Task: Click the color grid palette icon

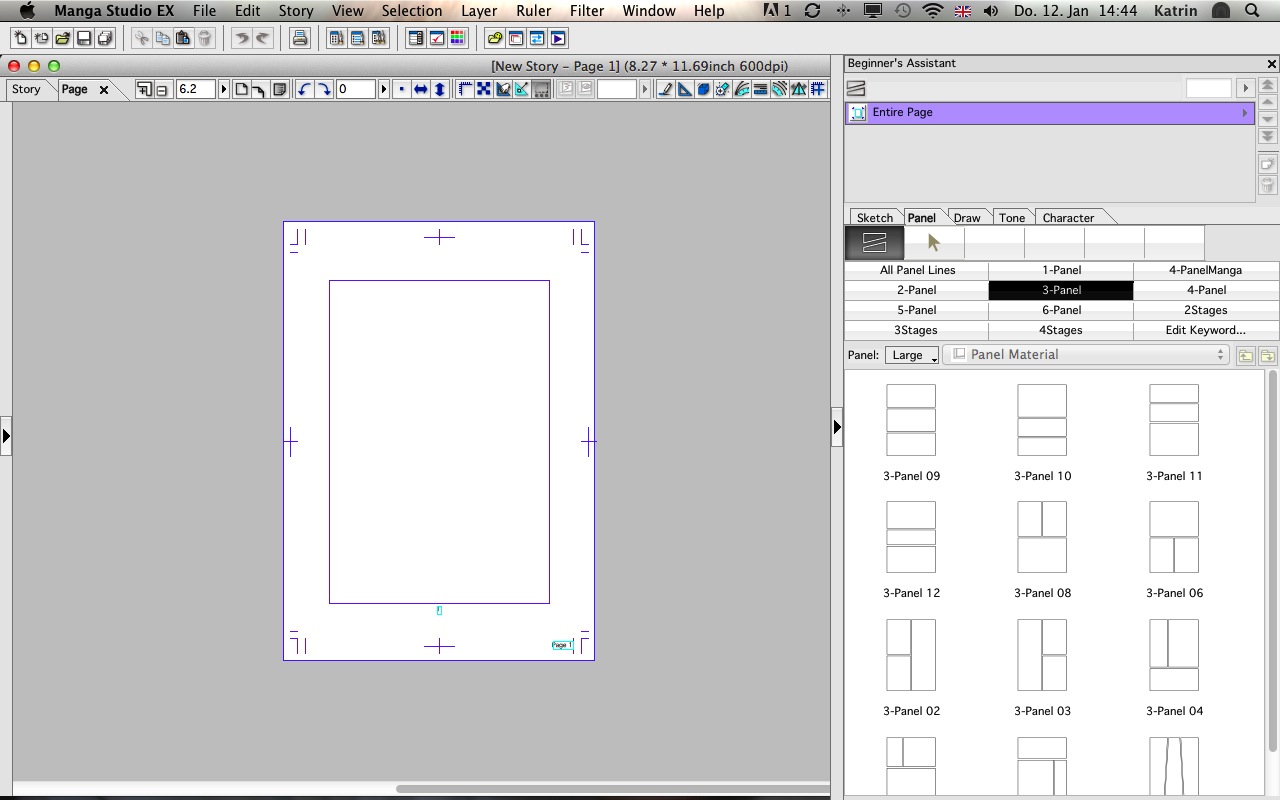Action: click(x=457, y=39)
